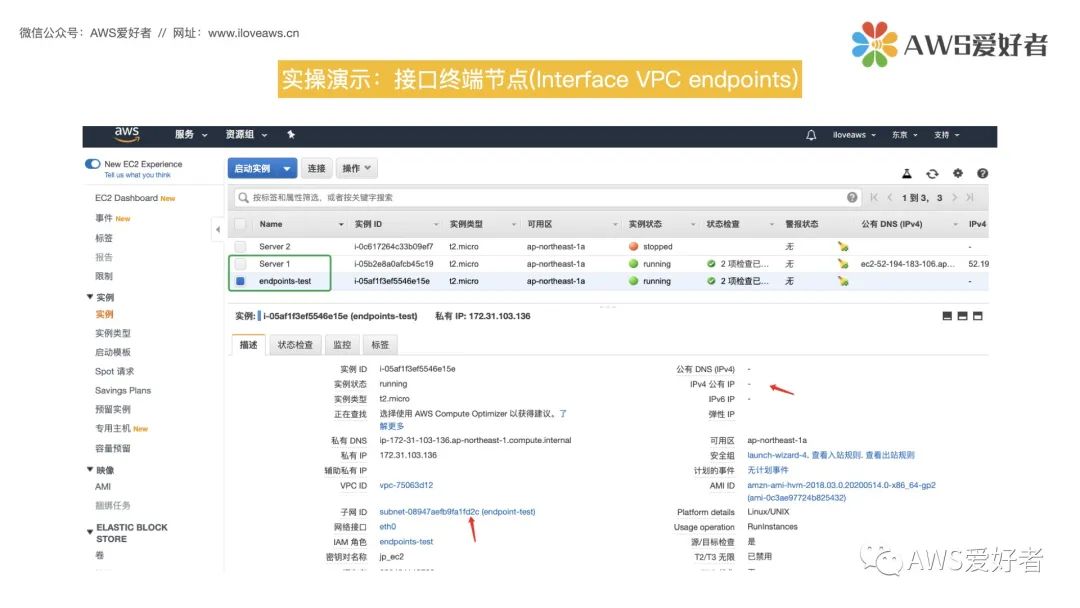Collapse the left sidebar arrow
This screenshot has width=1080, height=608.
[x=218, y=229]
